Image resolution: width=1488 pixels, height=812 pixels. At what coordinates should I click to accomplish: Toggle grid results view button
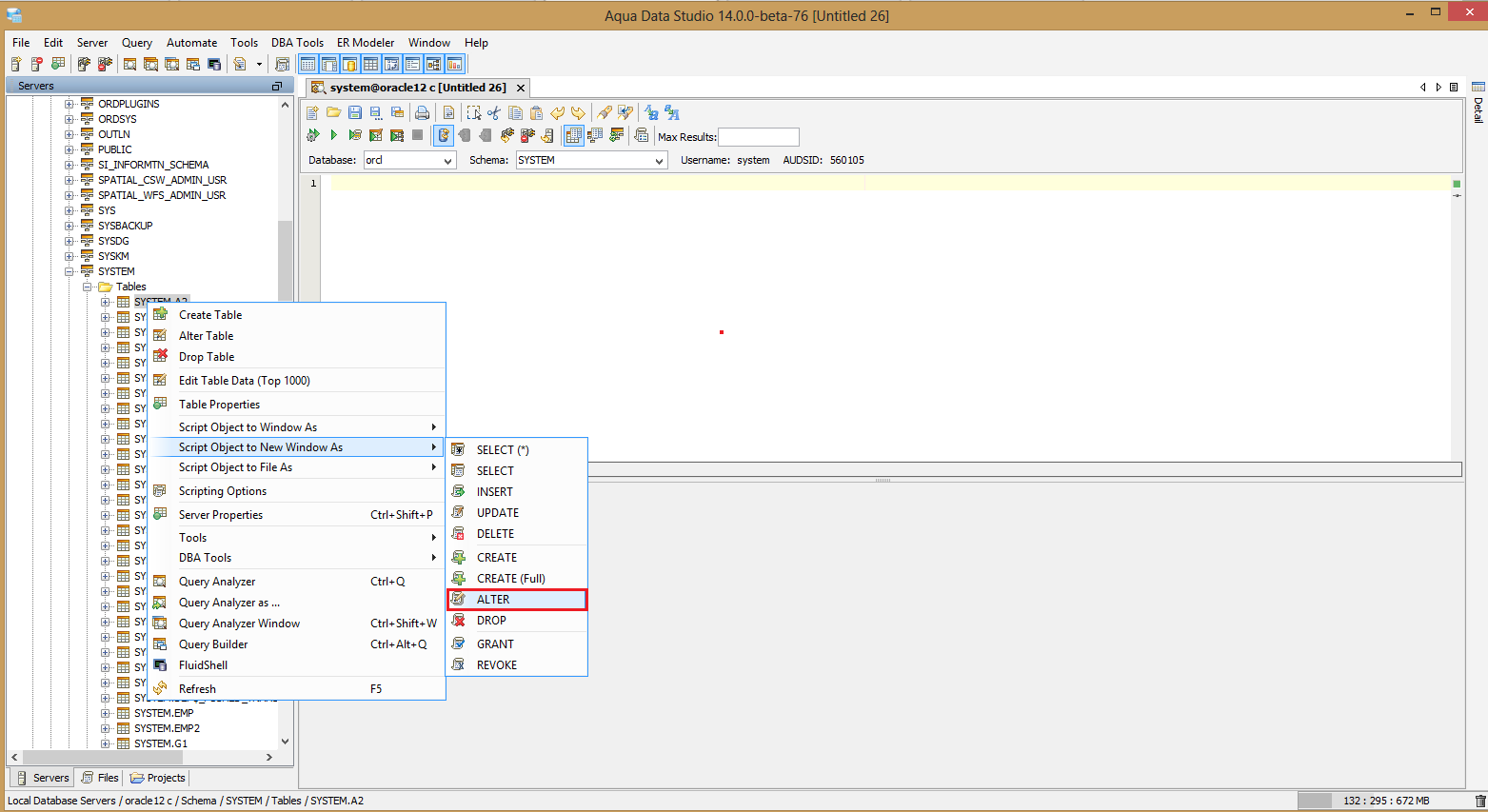(573, 135)
